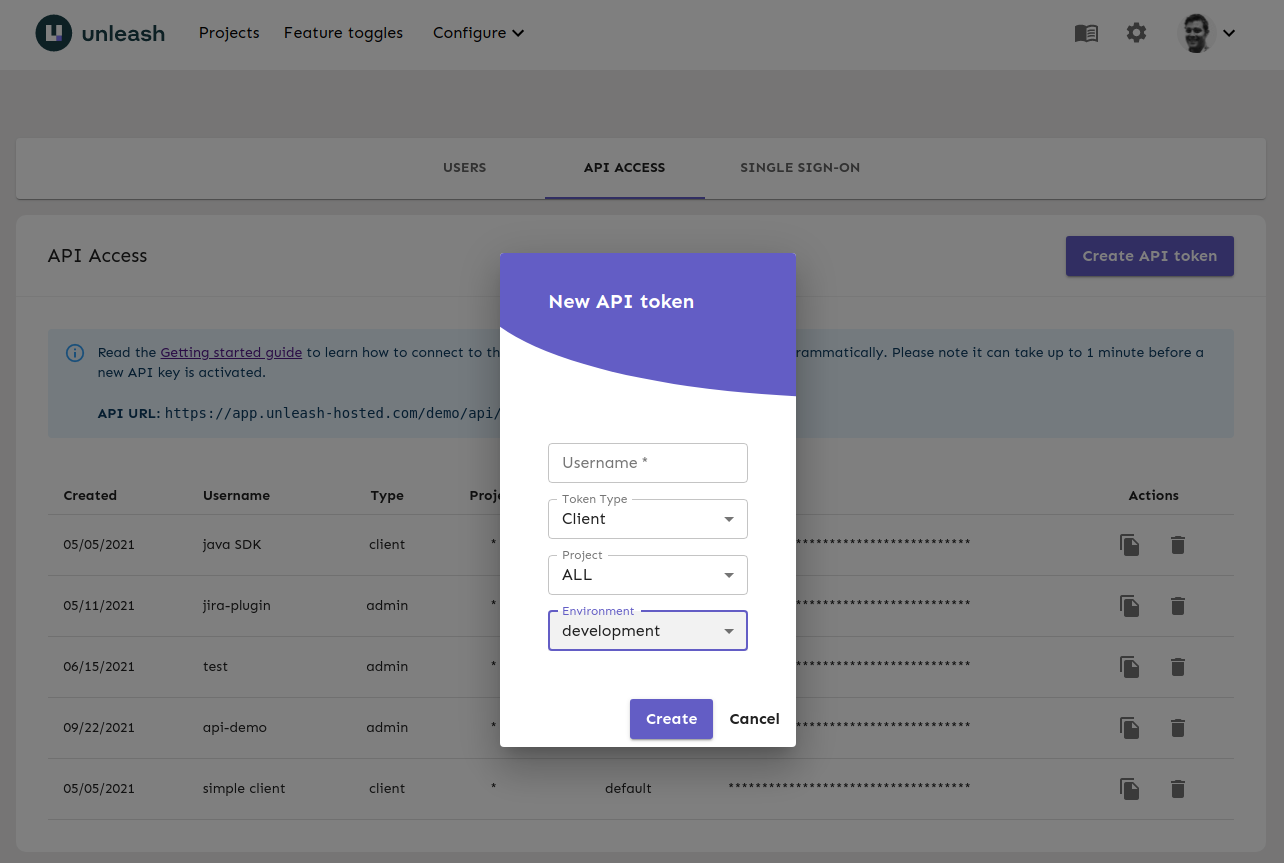Expand the Project dropdown
The height and width of the screenshot is (863, 1284).
pyautogui.click(x=648, y=575)
